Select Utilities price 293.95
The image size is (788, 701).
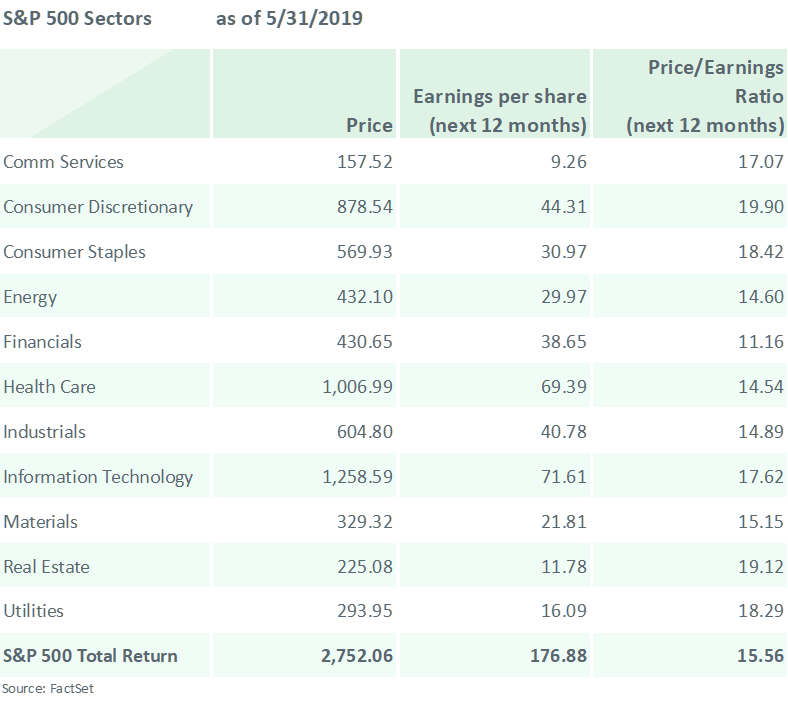click(365, 611)
